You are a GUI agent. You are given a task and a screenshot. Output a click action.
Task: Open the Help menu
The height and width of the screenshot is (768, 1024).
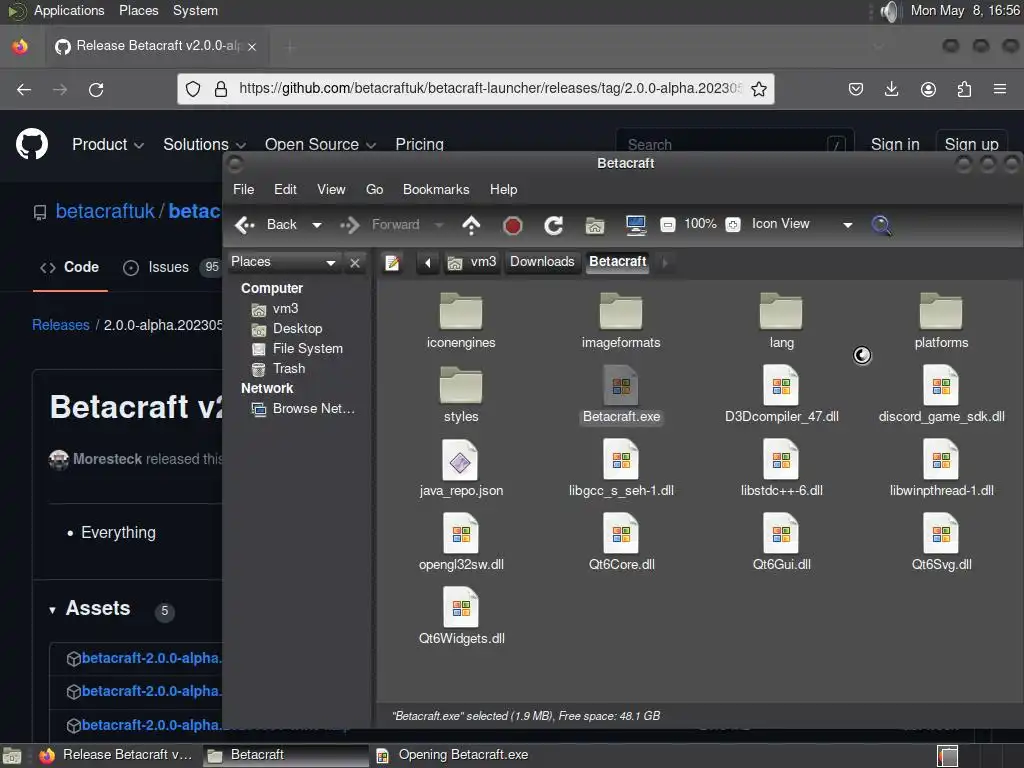coord(504,189)
